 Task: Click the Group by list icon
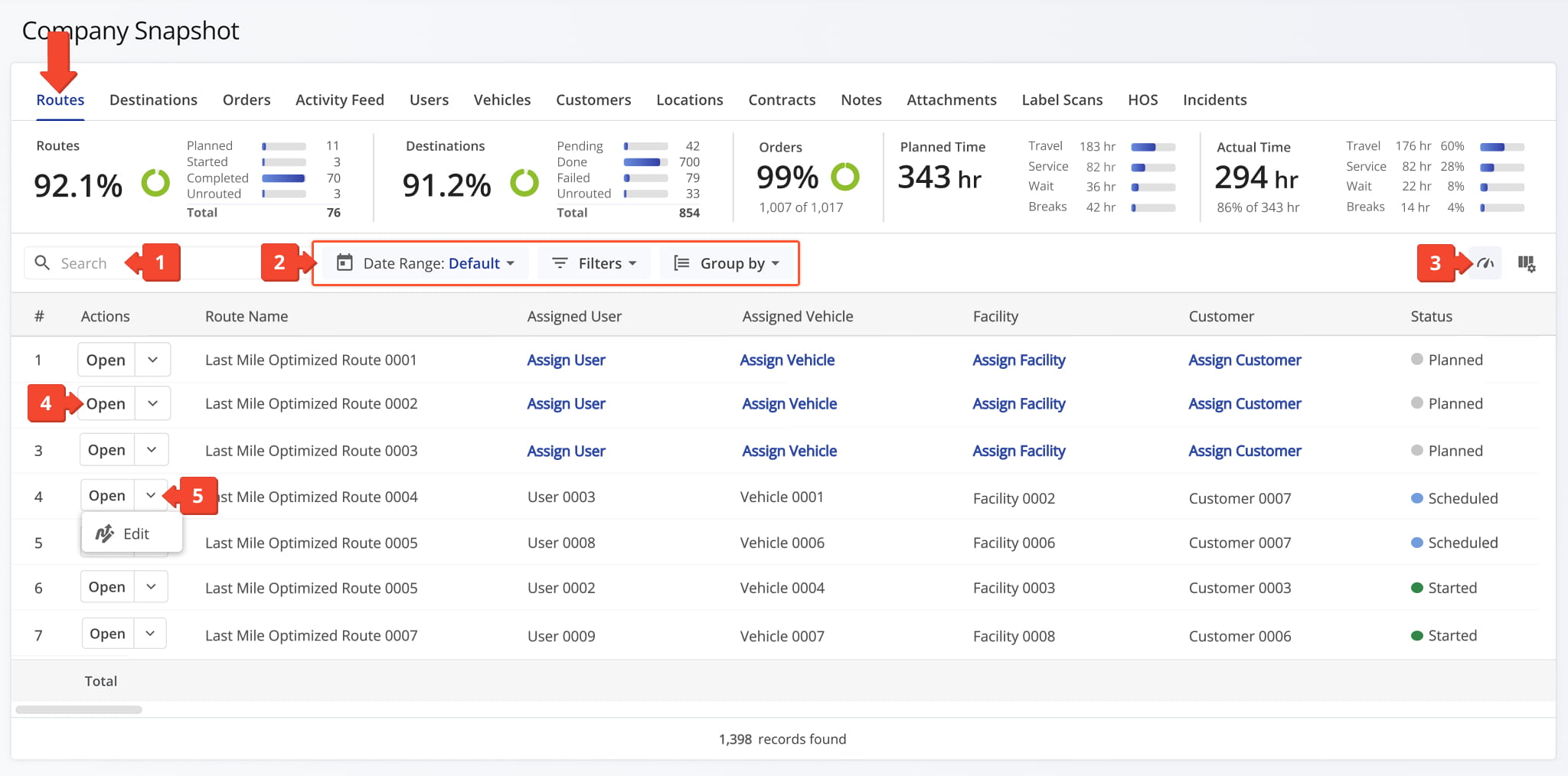pyautogui.click(x=681, y=262)
